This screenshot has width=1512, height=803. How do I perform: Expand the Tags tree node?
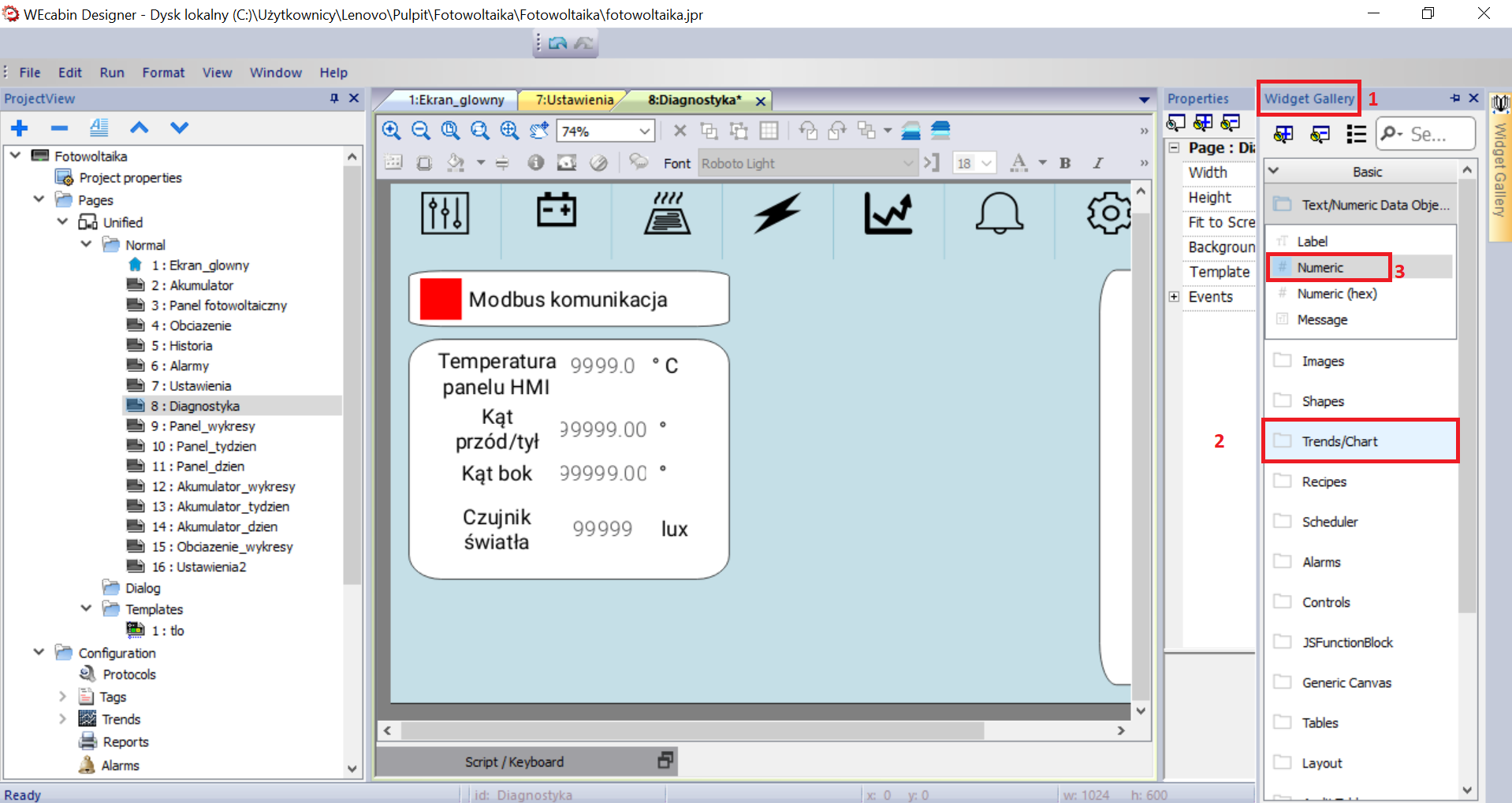tap(62, 697)
